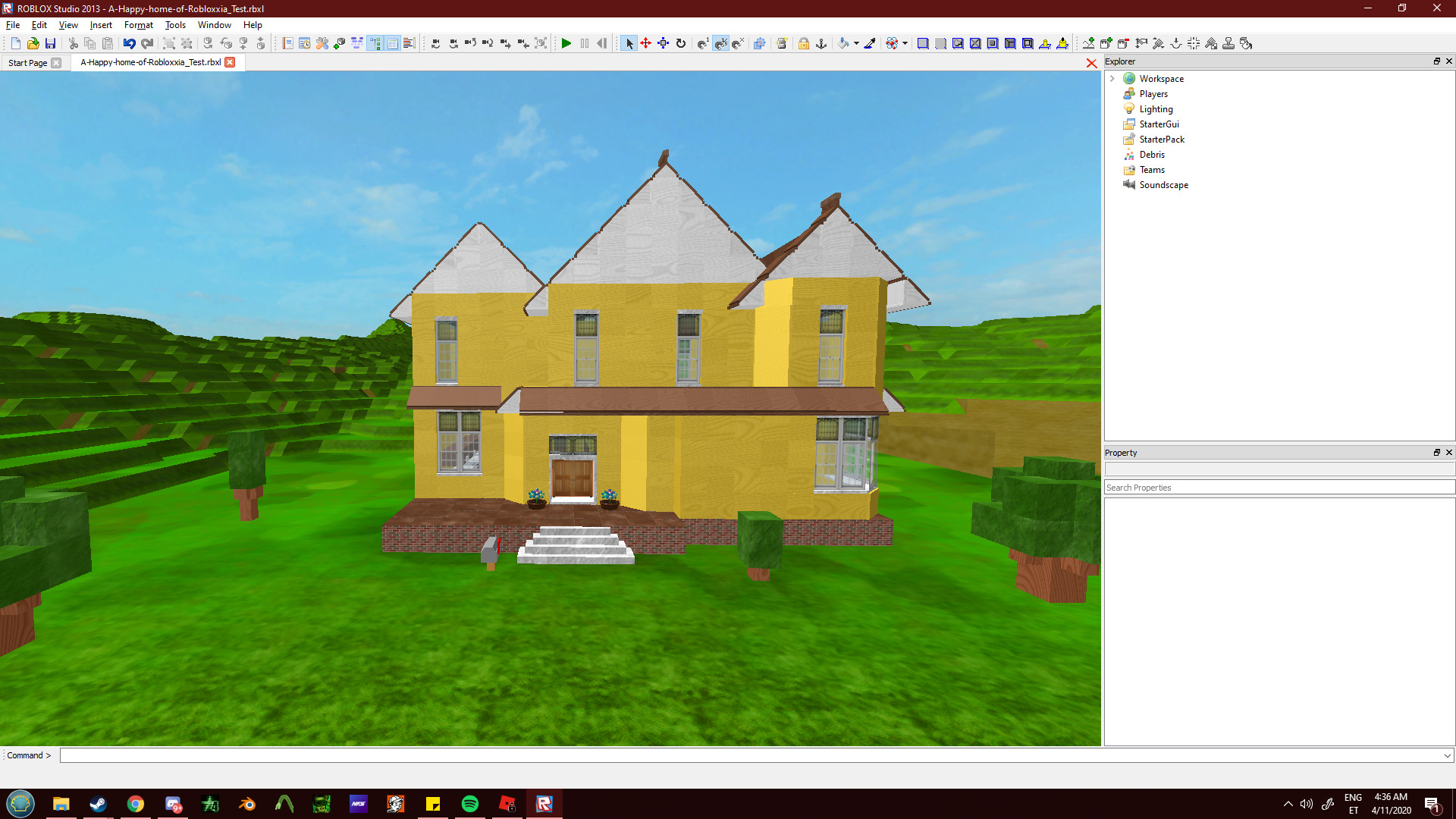
Task: Select Players in the Explorer
Action: pos(1153,94)
